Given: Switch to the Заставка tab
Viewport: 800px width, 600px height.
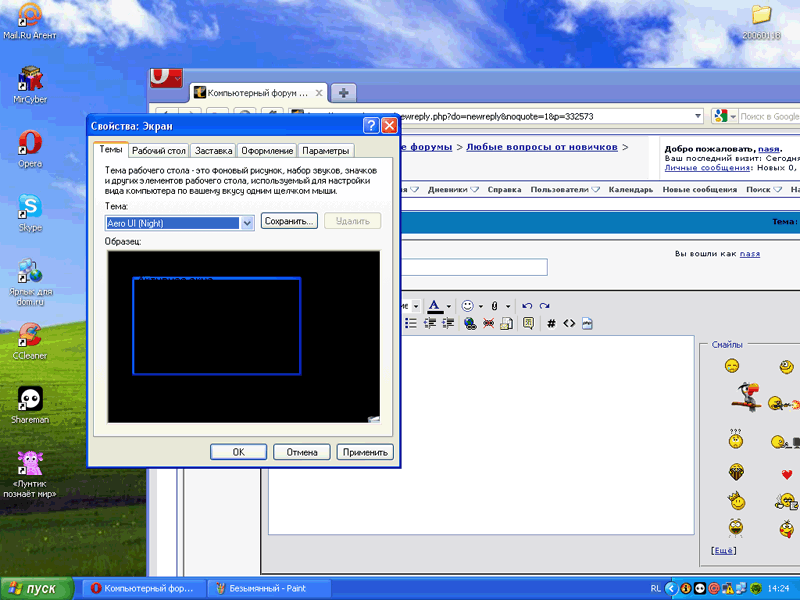Looking at the screenshot, I should (213, 151).
